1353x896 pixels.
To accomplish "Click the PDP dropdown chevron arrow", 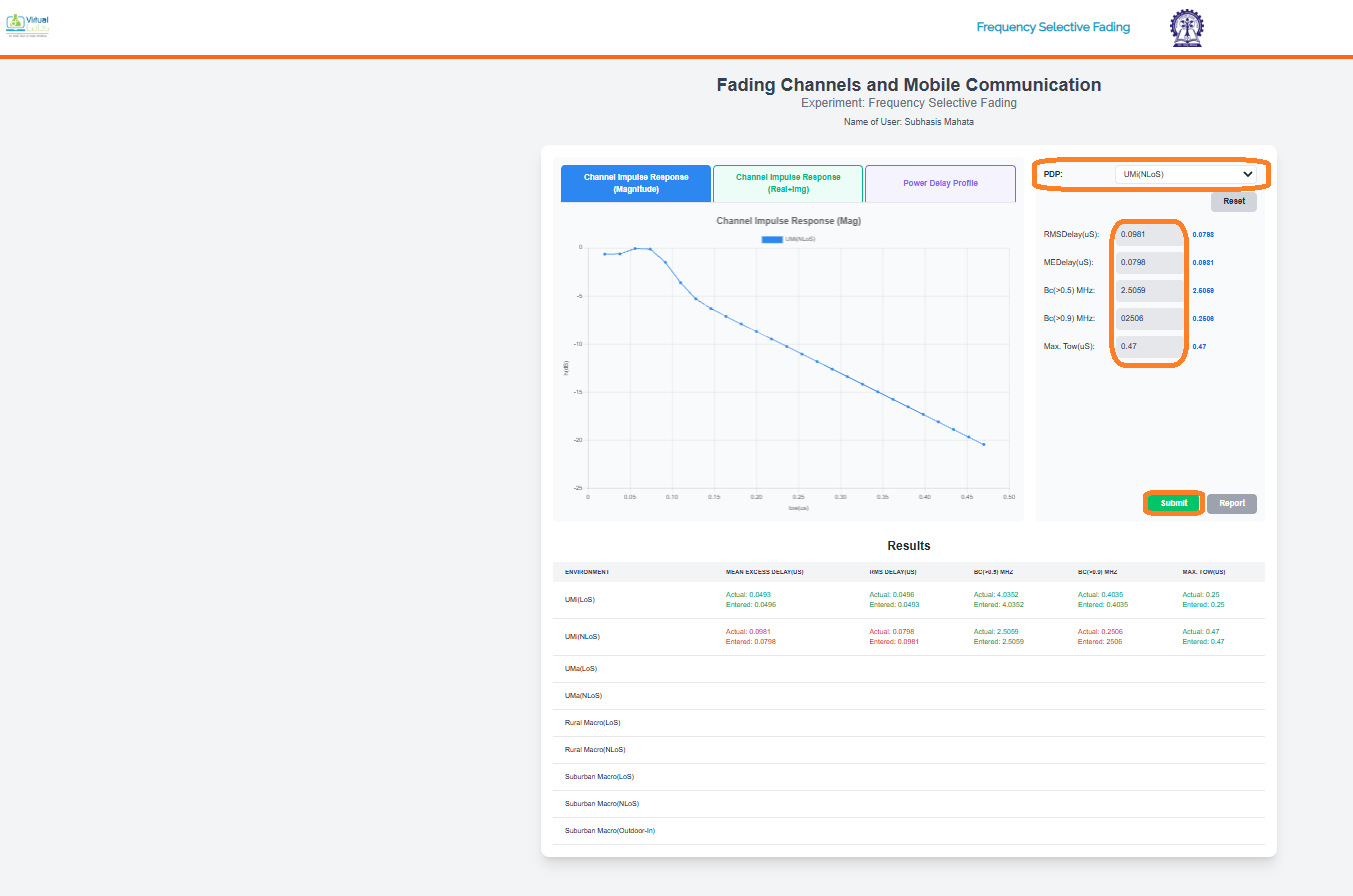I will click(x=1247, y=174).
